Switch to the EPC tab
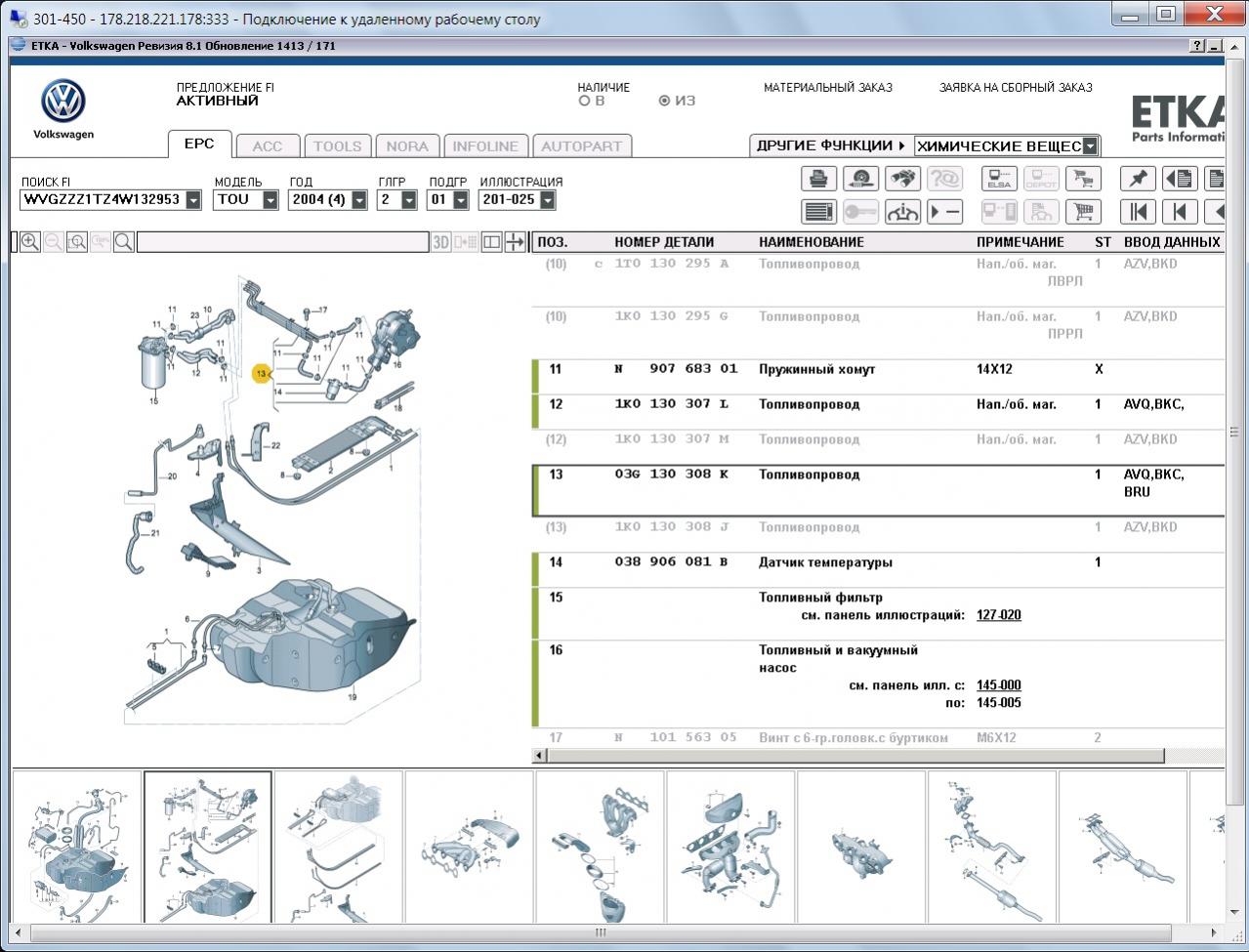Screen dimensions: 1249x952 (x=199, y=144)
